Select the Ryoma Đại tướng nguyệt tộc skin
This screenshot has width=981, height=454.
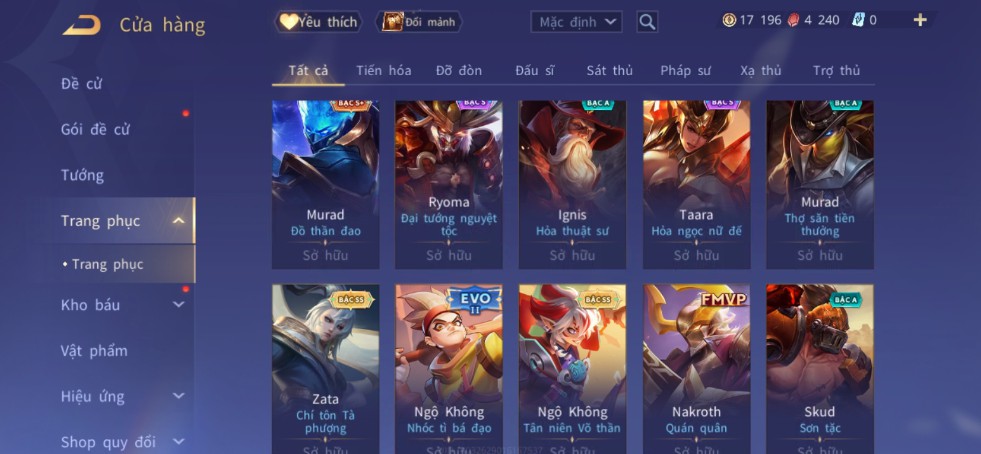pos(449,185)
